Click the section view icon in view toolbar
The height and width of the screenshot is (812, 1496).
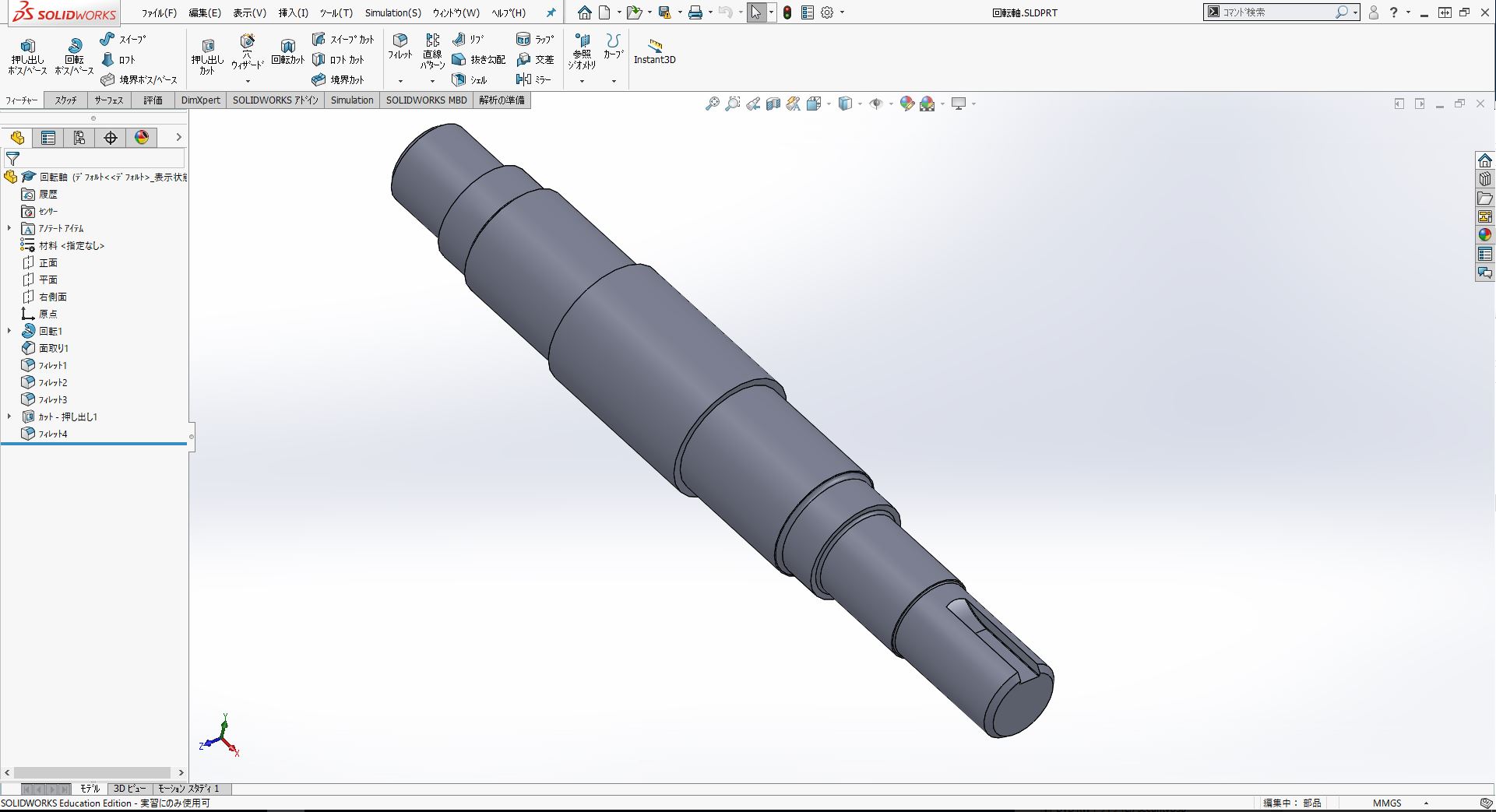click(x=773, y=104)
